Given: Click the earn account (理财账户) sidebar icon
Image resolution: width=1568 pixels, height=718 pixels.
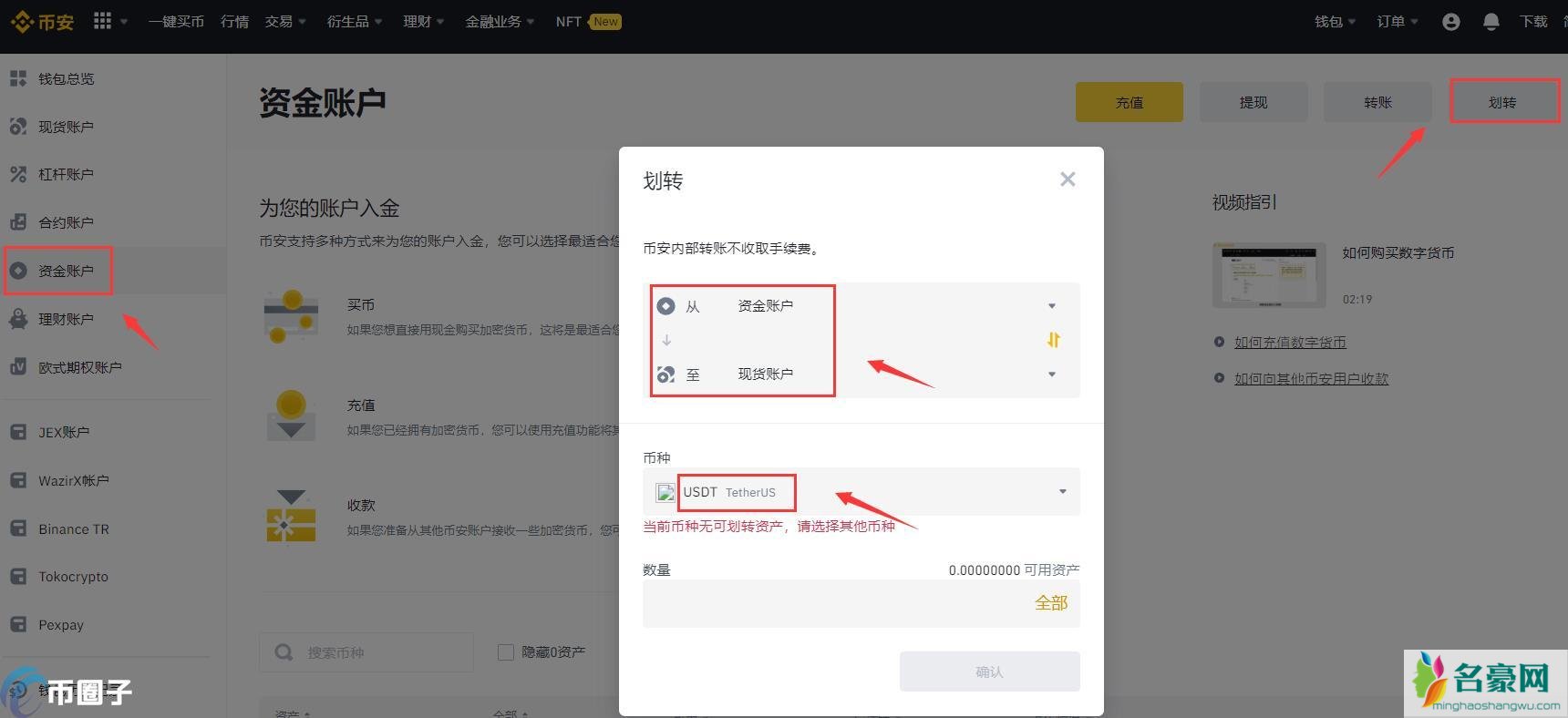Looking at the screenshot, I should coord(18,319).
